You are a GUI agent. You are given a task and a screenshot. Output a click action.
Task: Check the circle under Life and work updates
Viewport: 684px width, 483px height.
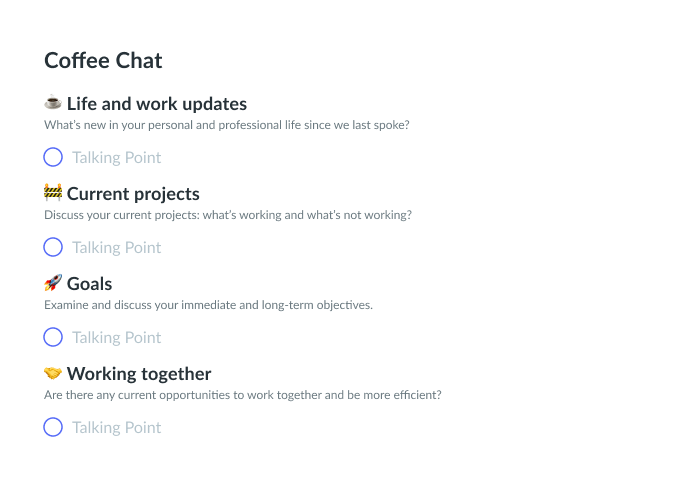(x=53, y=157)
